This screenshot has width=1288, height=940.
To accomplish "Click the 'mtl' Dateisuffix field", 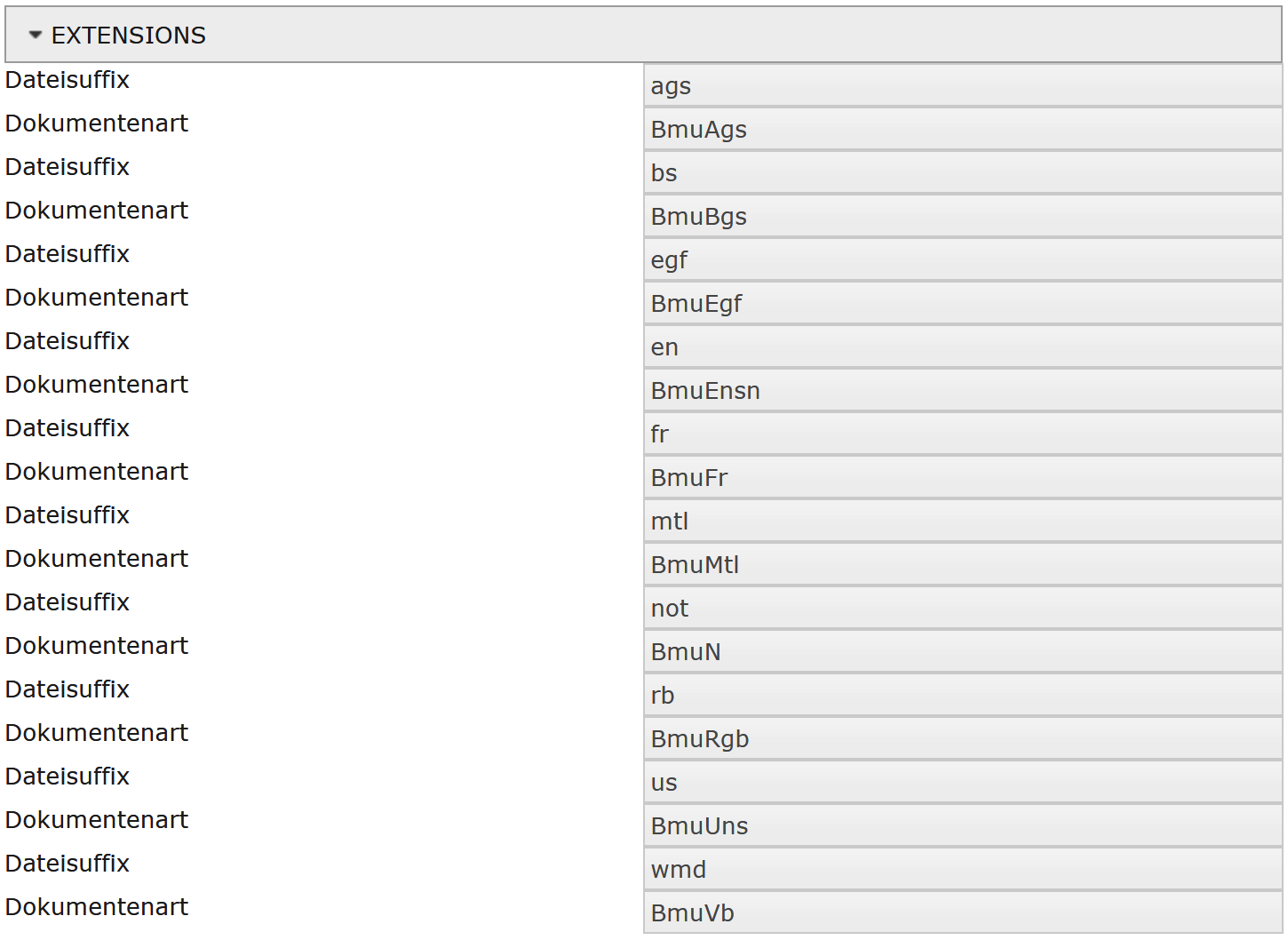I will pyautogui.click(x=963, y=522).
